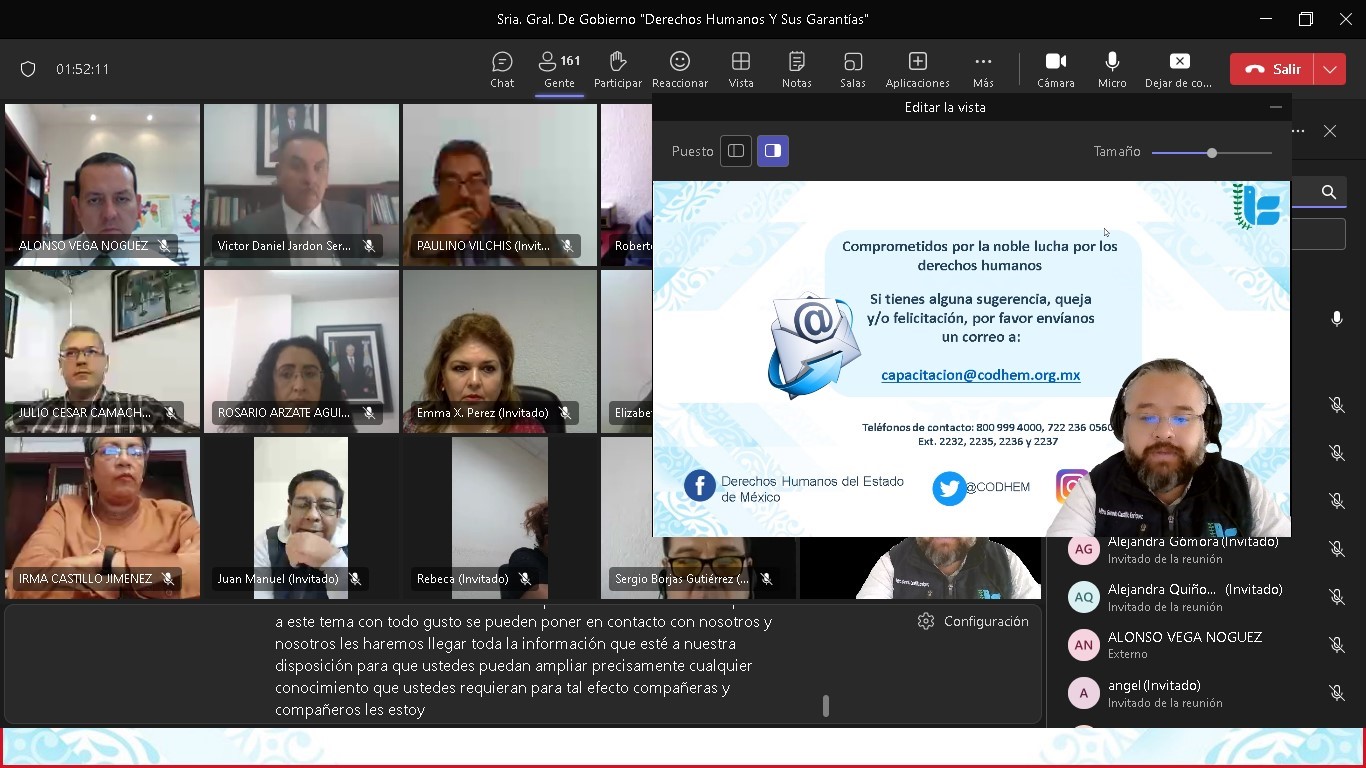Open the Vista layout options

pyautogui.click(x=741, y=69)
